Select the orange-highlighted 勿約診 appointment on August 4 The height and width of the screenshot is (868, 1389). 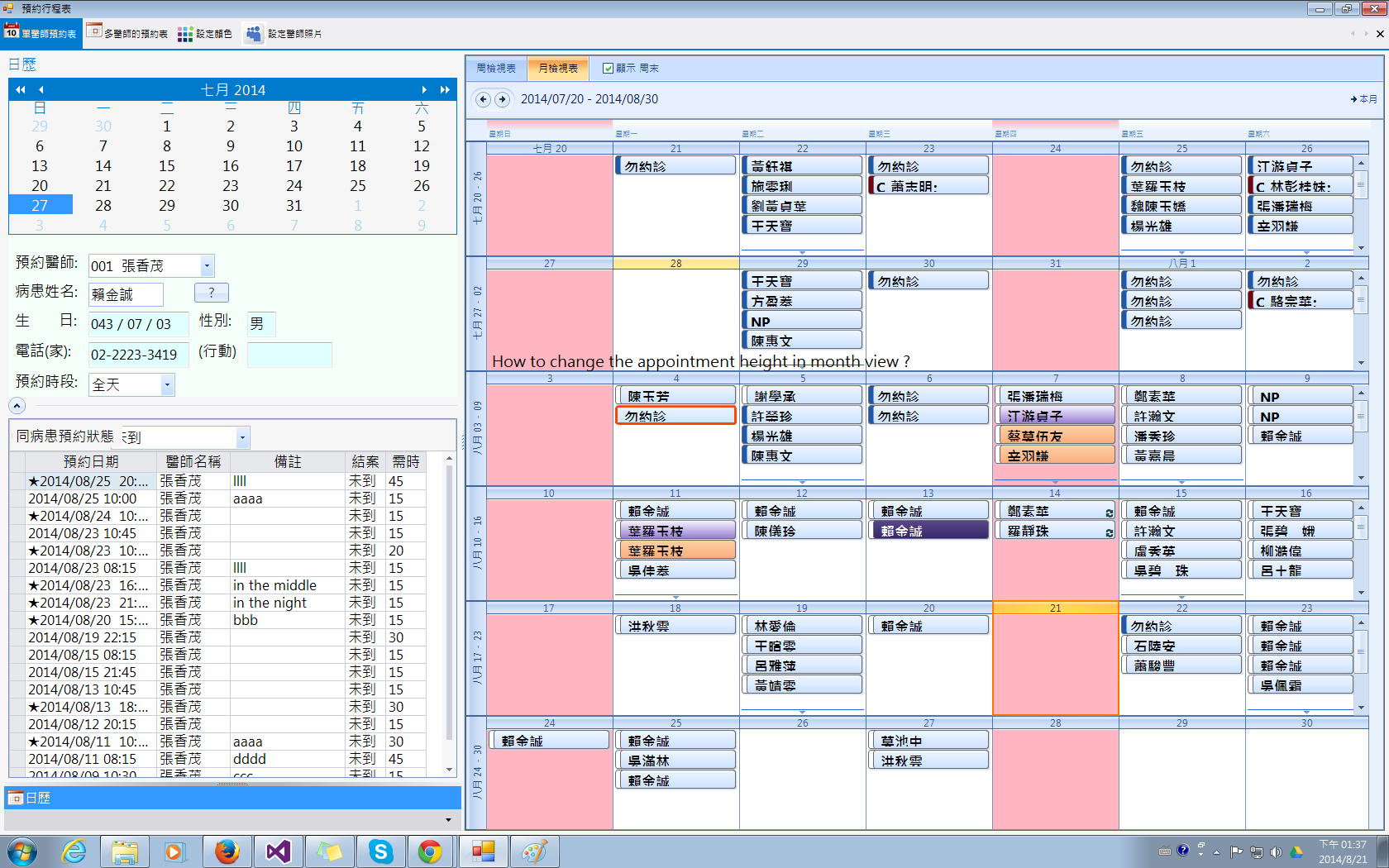click(x=675, y=416)
